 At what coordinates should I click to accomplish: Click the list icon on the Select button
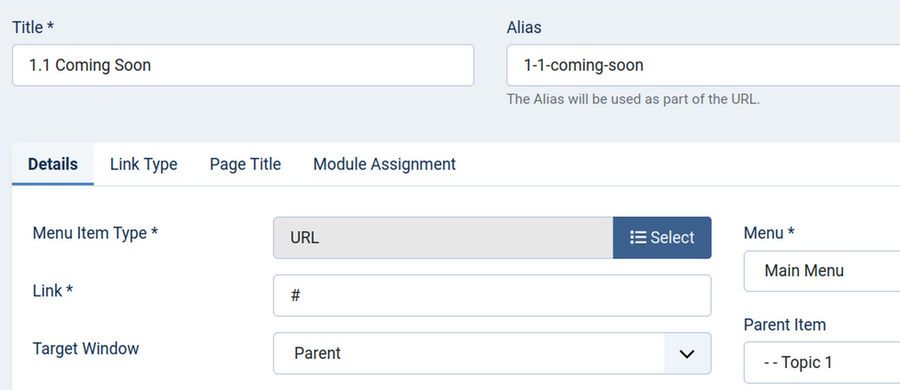(x=638, y=237)
